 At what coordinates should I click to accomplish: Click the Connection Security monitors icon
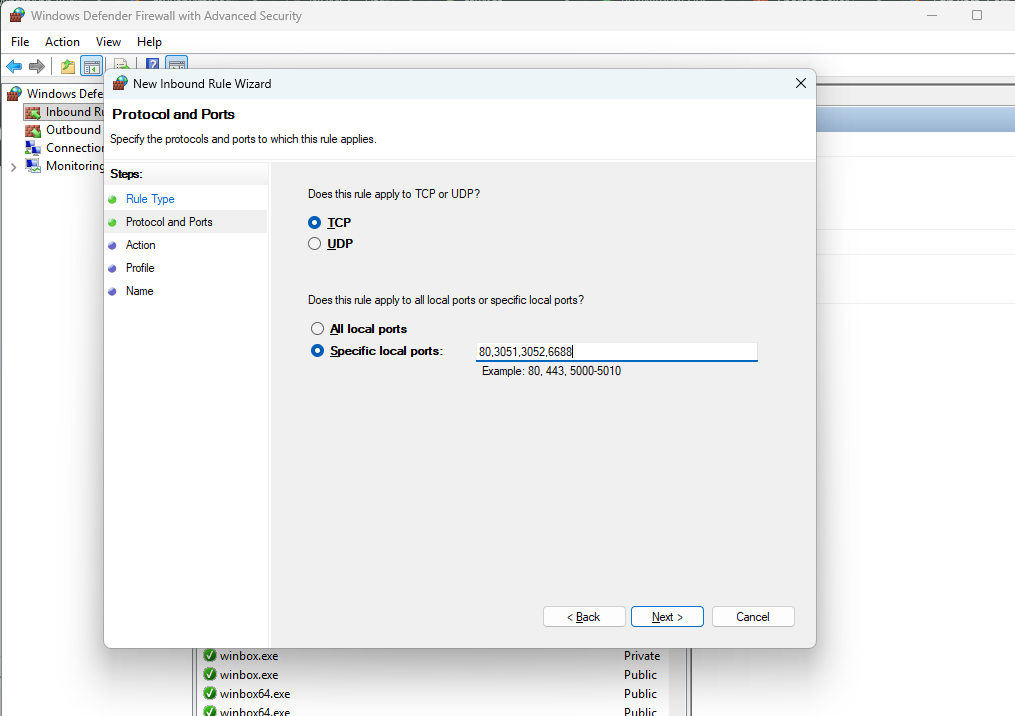pos(32,148)
